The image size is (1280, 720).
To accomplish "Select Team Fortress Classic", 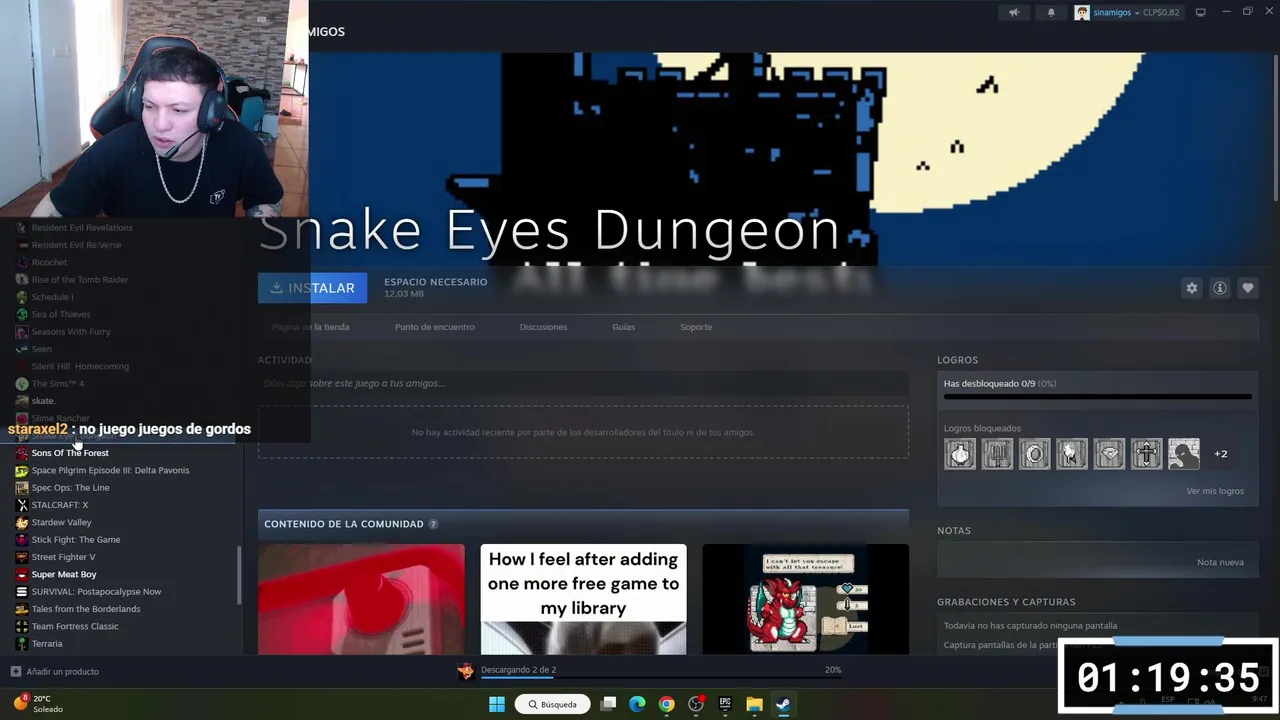I will [75, 626].
